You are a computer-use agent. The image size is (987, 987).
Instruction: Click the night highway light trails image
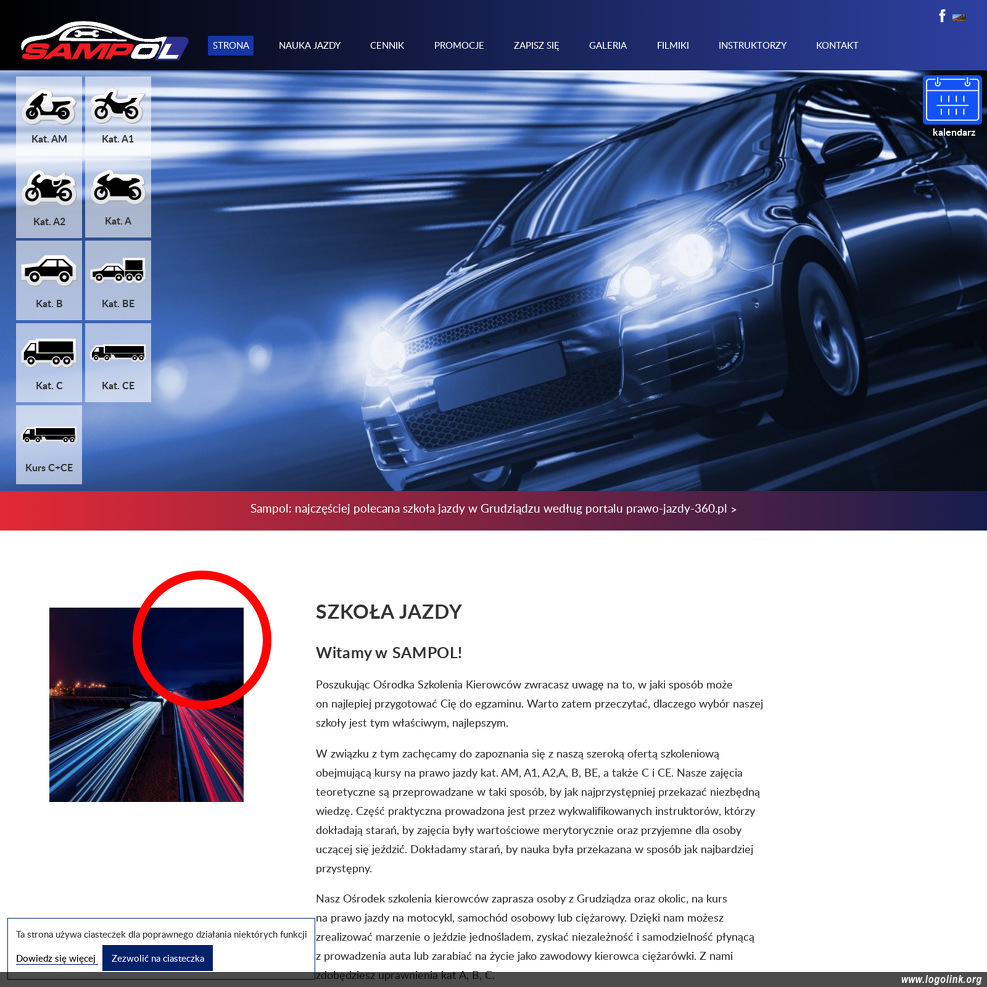[146, 704]
